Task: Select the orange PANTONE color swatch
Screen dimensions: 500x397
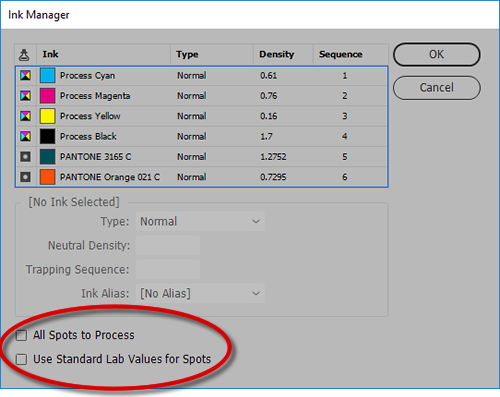Action: [47, 177]
